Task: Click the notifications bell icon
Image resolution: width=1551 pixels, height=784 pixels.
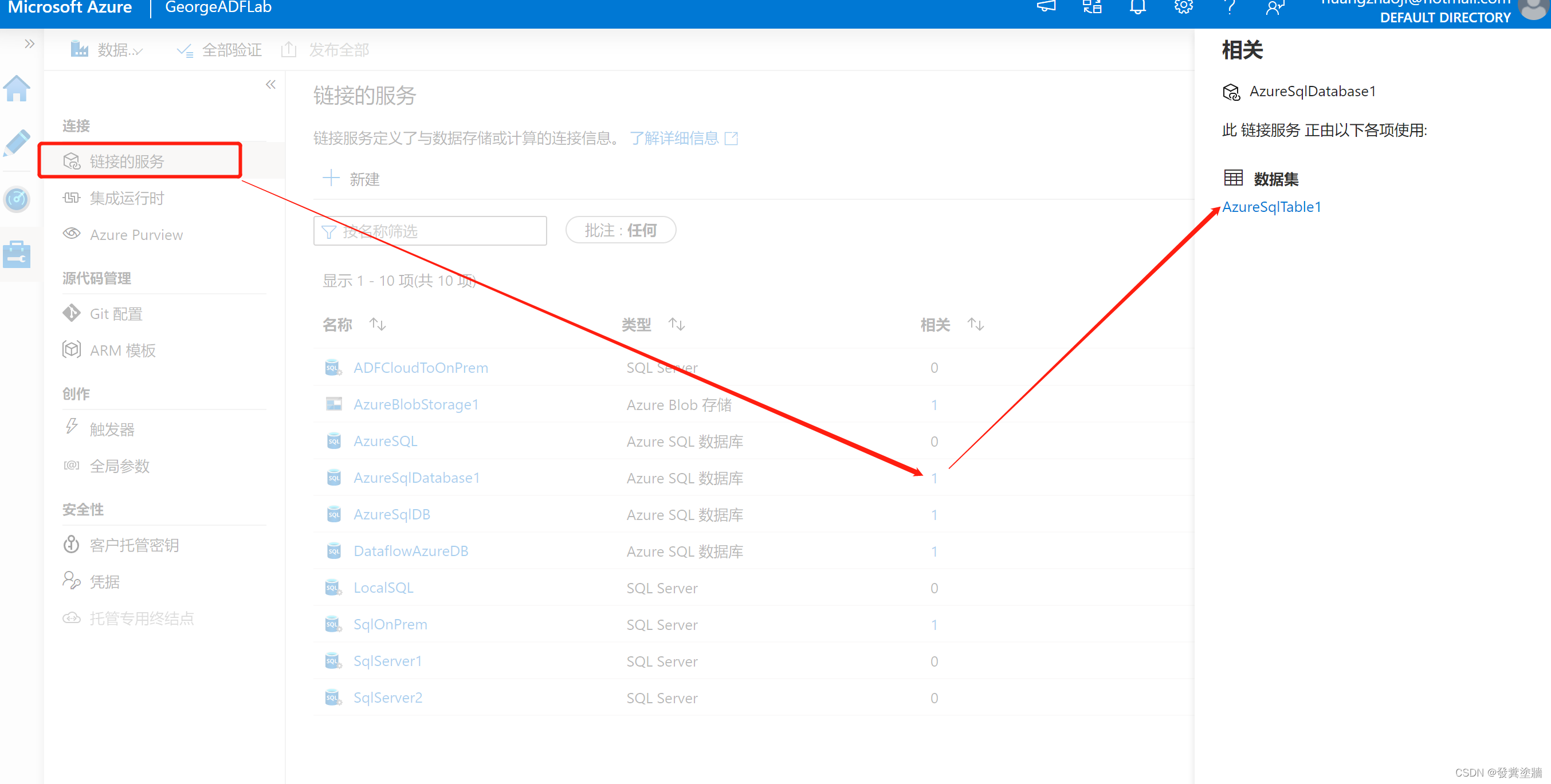Action: pyautogui.click(x=1137, y=8)
